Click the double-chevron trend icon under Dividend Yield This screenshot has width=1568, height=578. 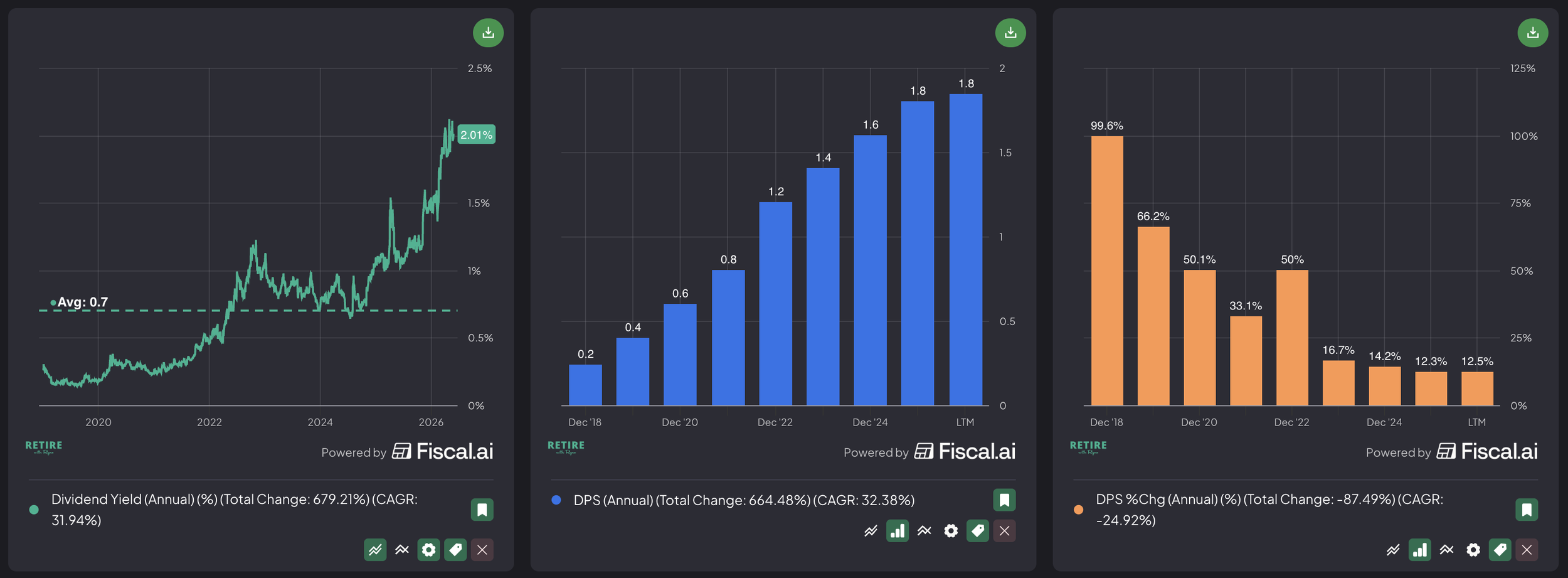tap(402, 550)
